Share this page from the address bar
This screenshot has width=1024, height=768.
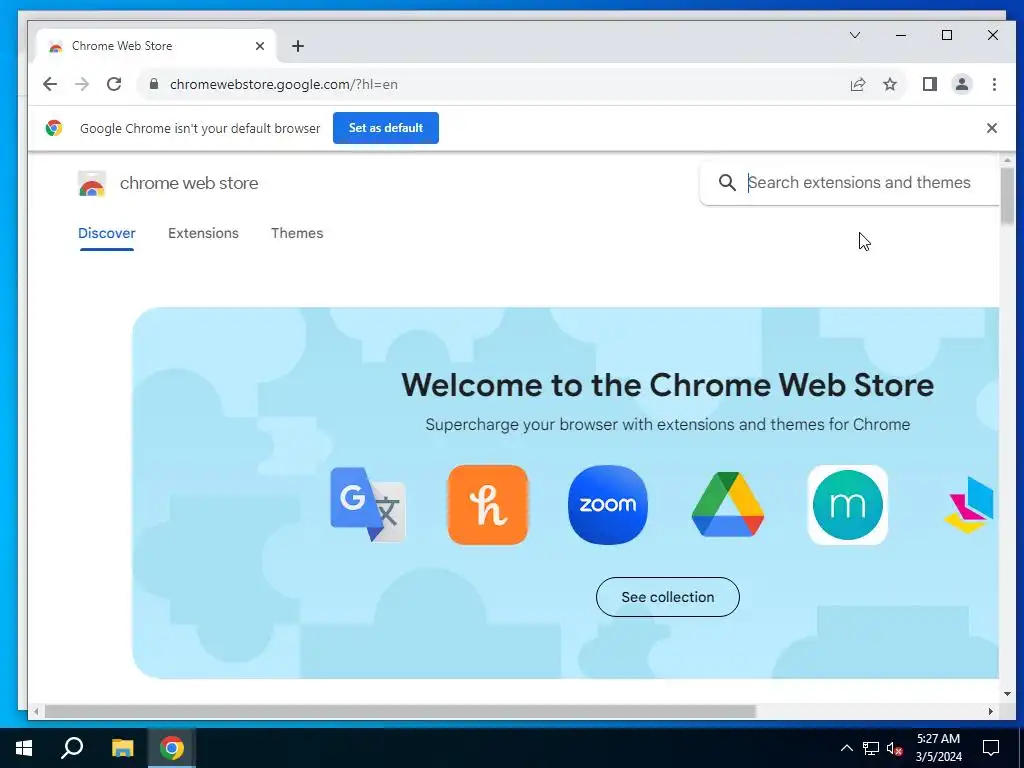pyautogui.click(x=857, y=84)
